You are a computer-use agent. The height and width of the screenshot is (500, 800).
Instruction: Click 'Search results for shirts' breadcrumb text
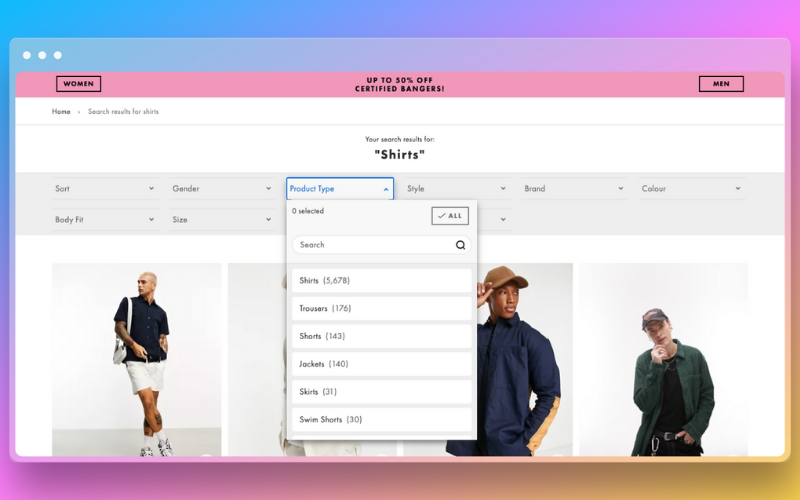tap(123, 111)
